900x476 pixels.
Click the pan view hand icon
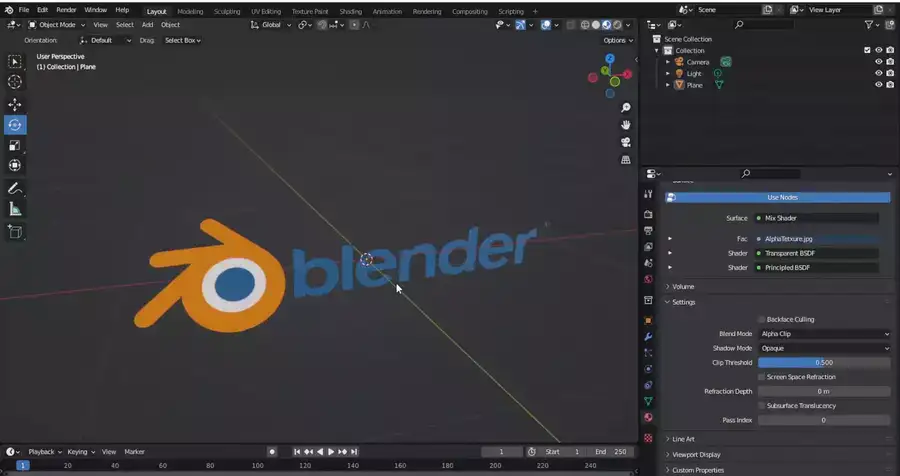point(626,125)
